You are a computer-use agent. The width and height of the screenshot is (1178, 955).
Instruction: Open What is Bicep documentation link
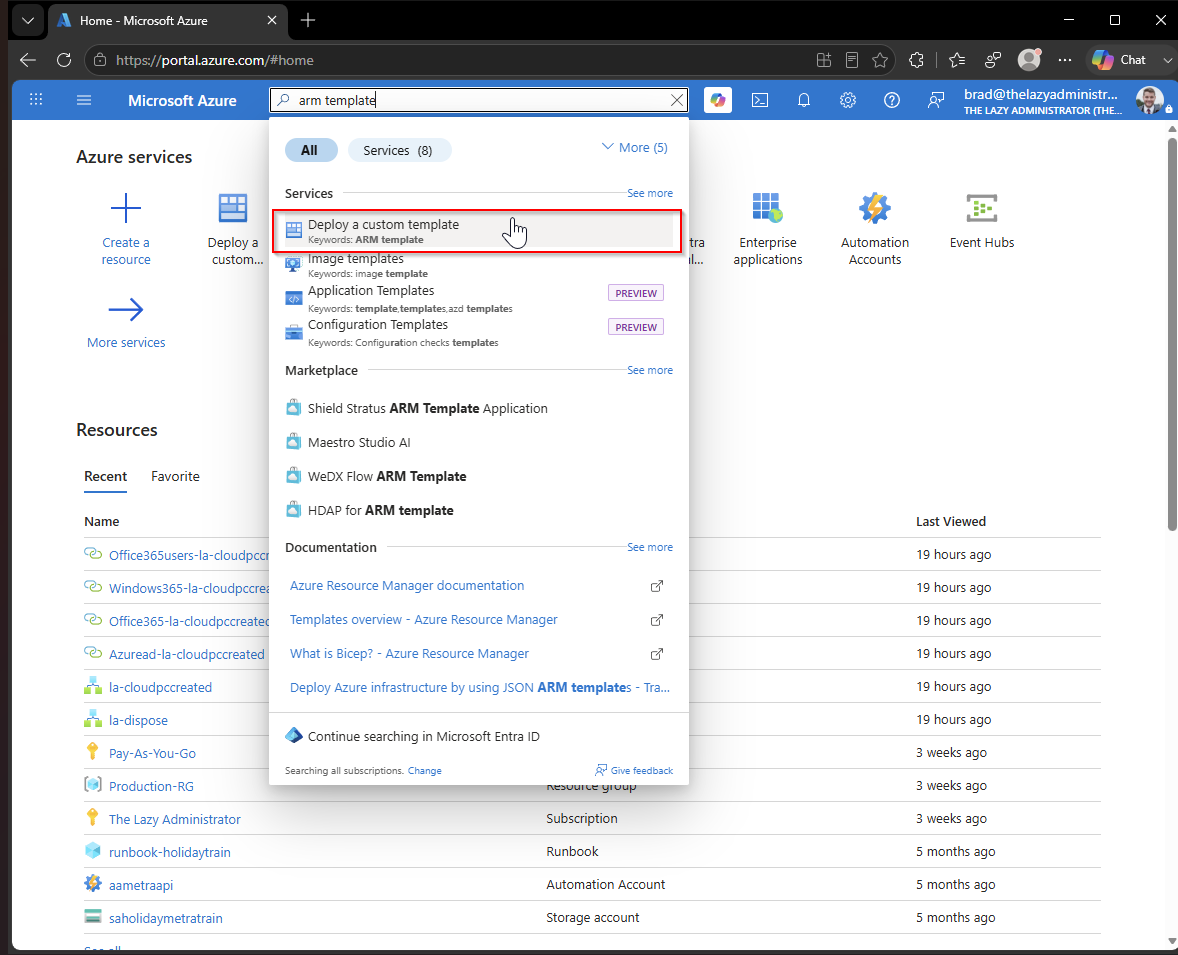409,653
